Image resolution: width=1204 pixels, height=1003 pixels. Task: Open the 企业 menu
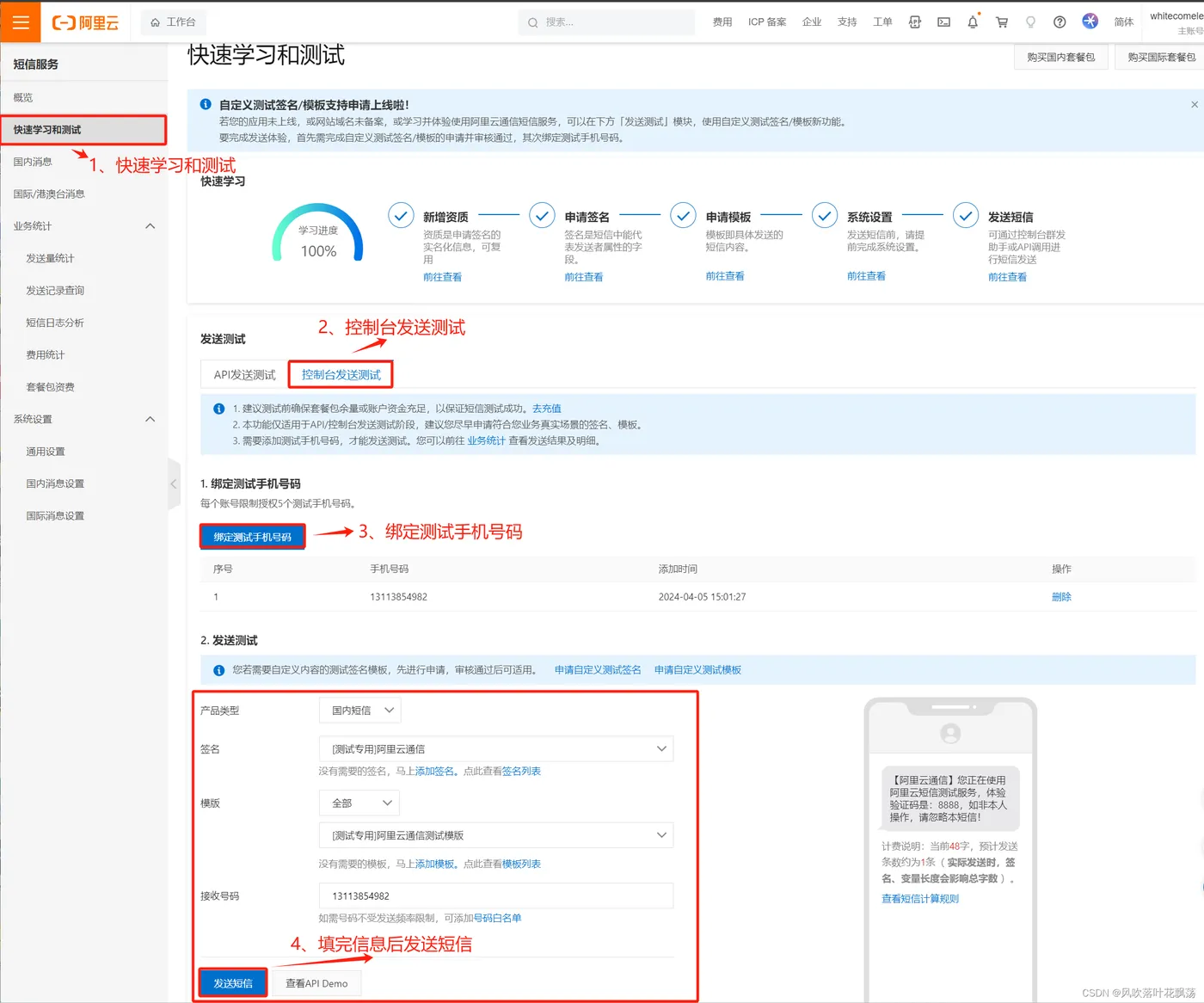[x=812, y=22]
